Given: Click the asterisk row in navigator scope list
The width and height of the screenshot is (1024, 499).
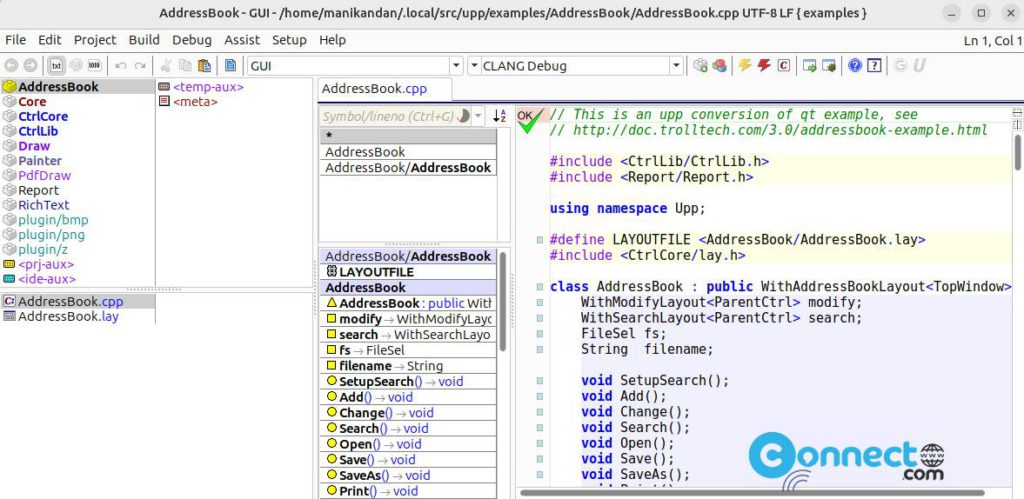Looking at the screenshot, I should 408,136.
